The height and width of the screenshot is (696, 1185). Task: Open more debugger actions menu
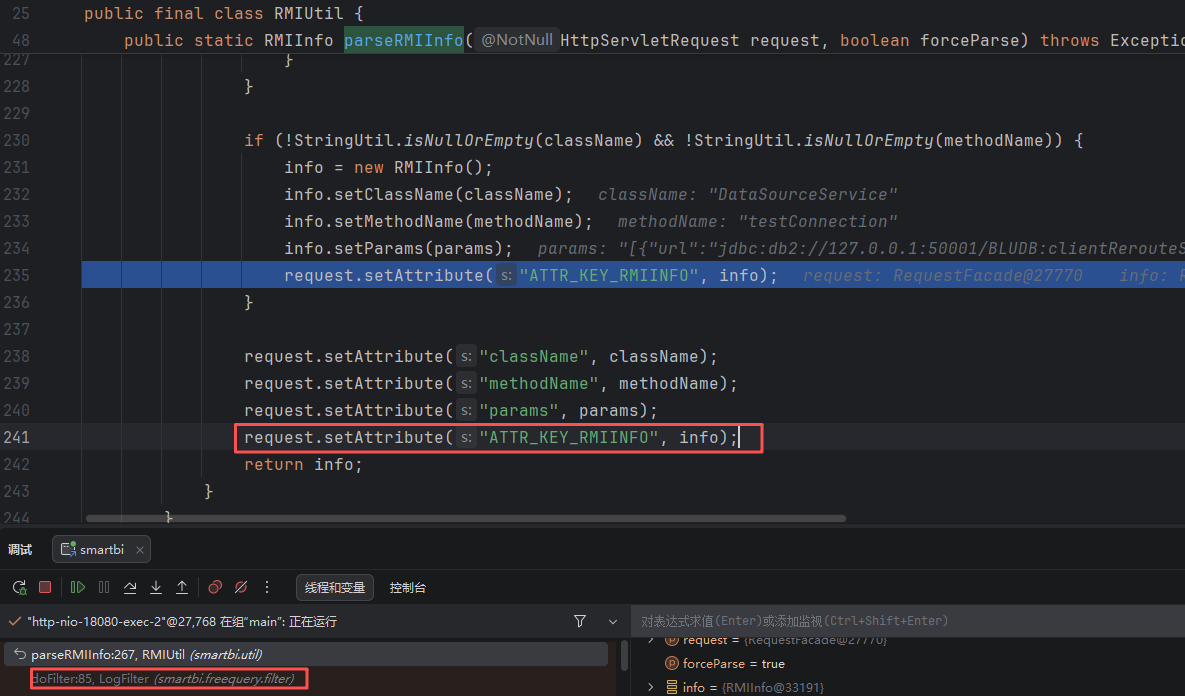tap(267, 588)
